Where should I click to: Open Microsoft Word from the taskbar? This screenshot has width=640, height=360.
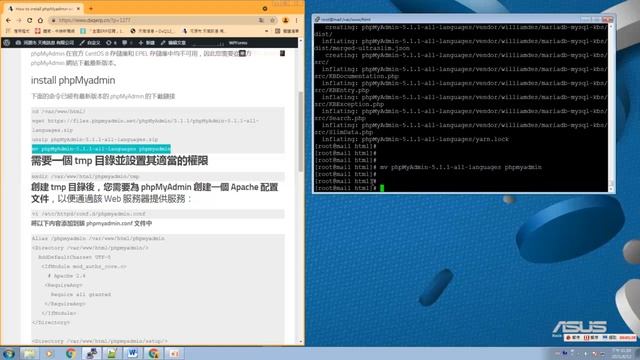click(133, 353)
